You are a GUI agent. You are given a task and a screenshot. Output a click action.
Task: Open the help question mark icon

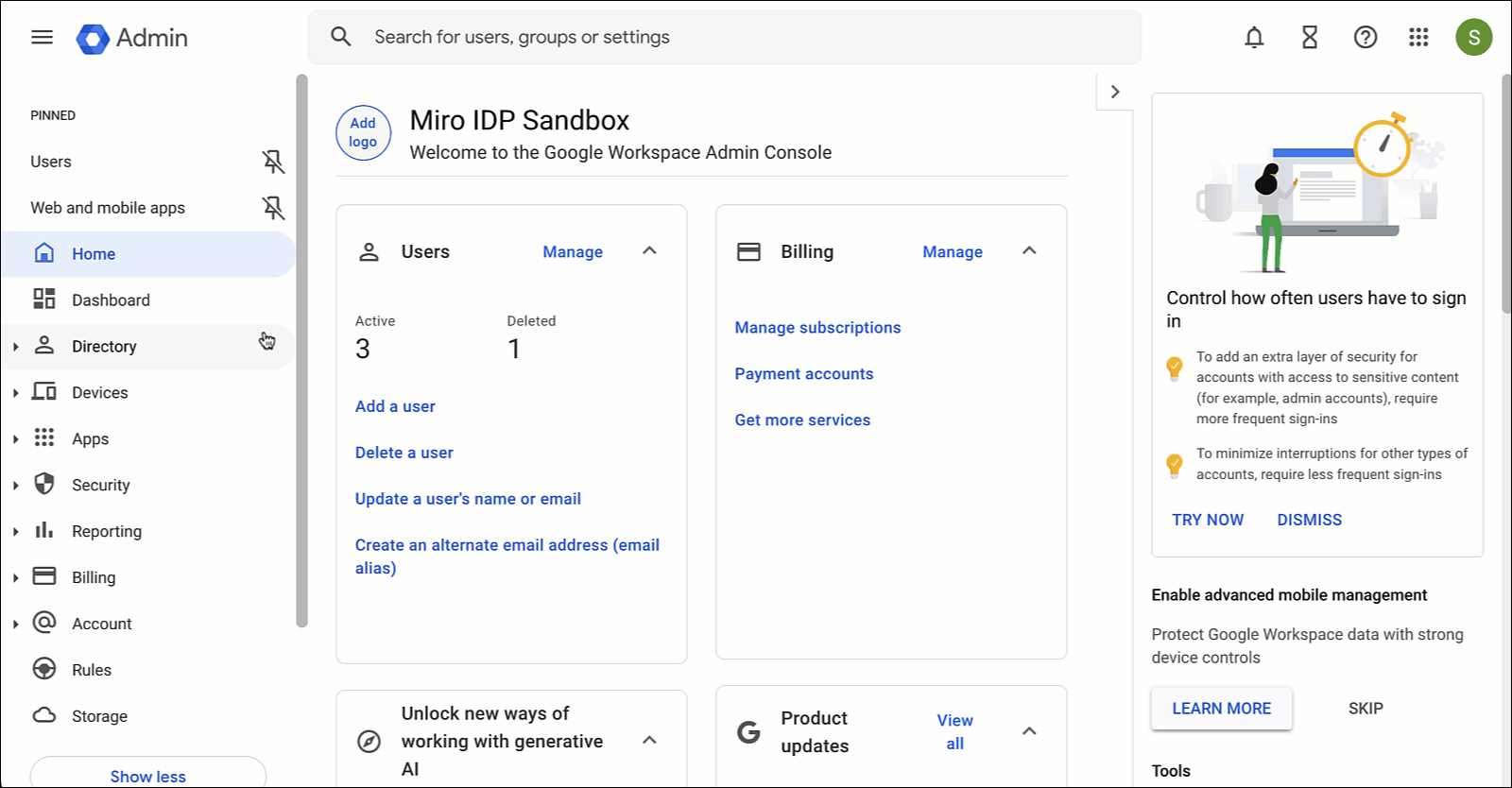coord(1366,38)
